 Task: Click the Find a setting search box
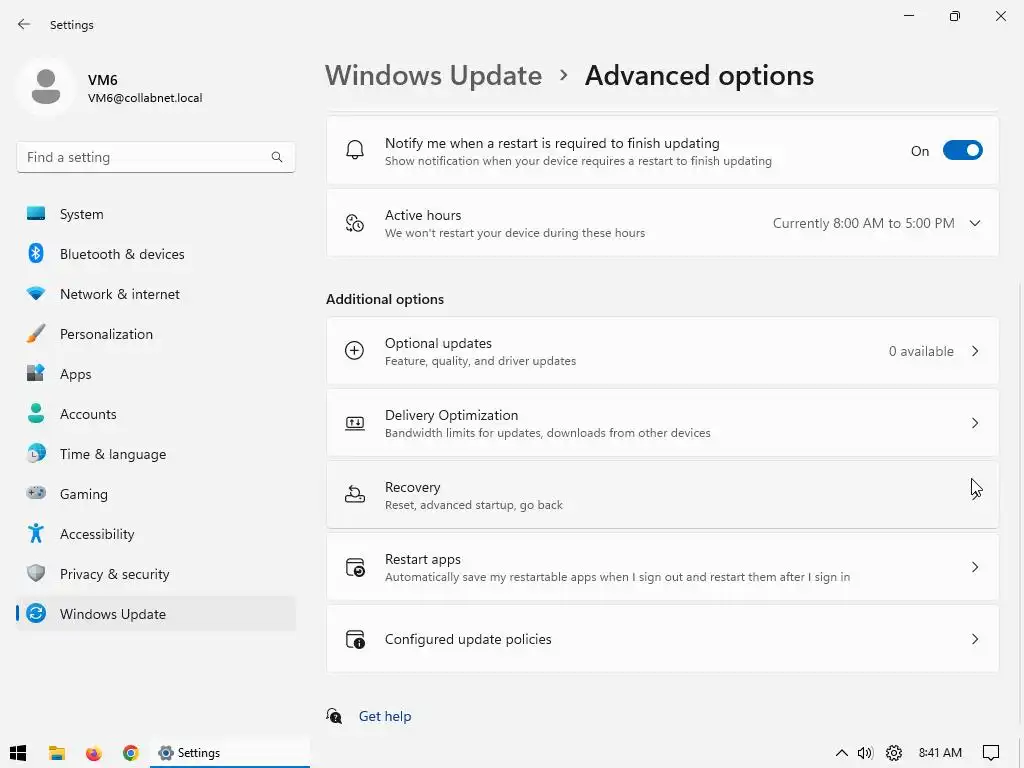155,157
